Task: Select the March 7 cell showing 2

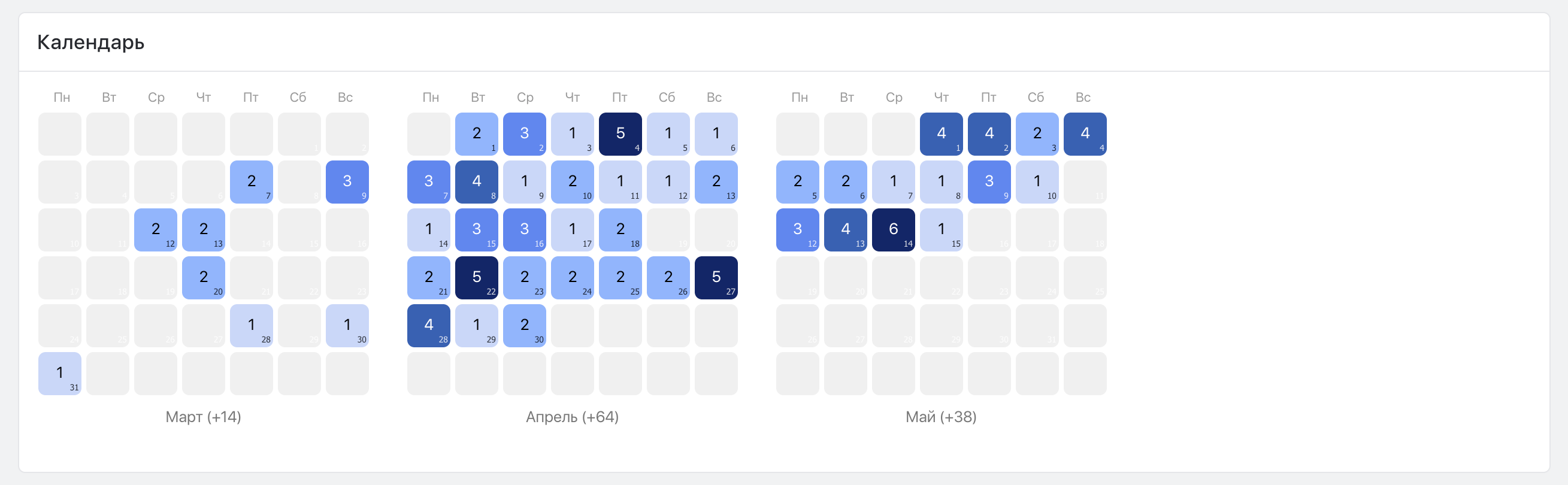Action: tap(252, 182)
